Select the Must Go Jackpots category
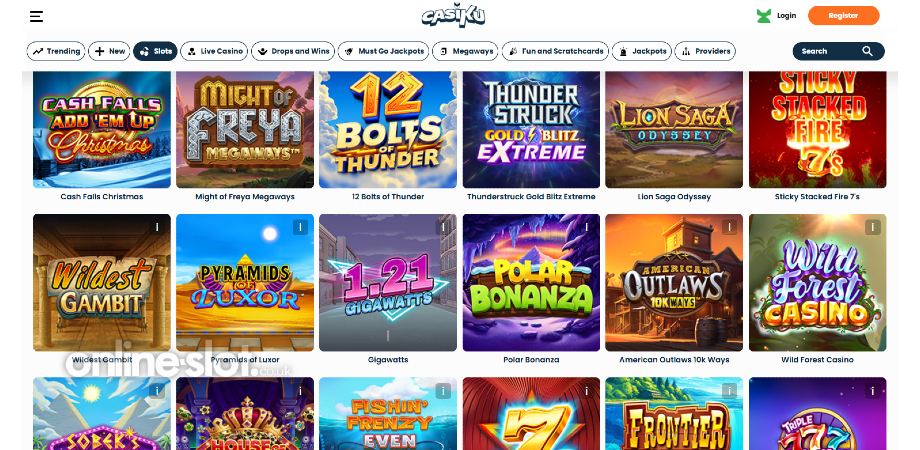Viewport: 920px width, 450px height. [x=383, y=51]
